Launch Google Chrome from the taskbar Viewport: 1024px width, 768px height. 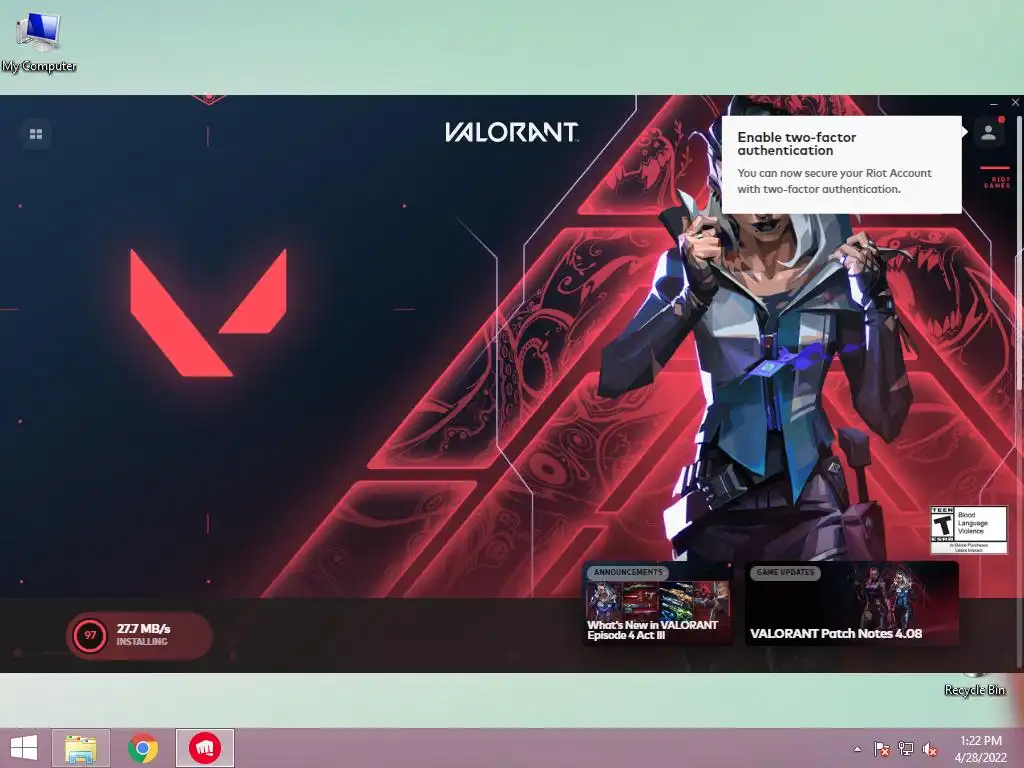point(142,748)
